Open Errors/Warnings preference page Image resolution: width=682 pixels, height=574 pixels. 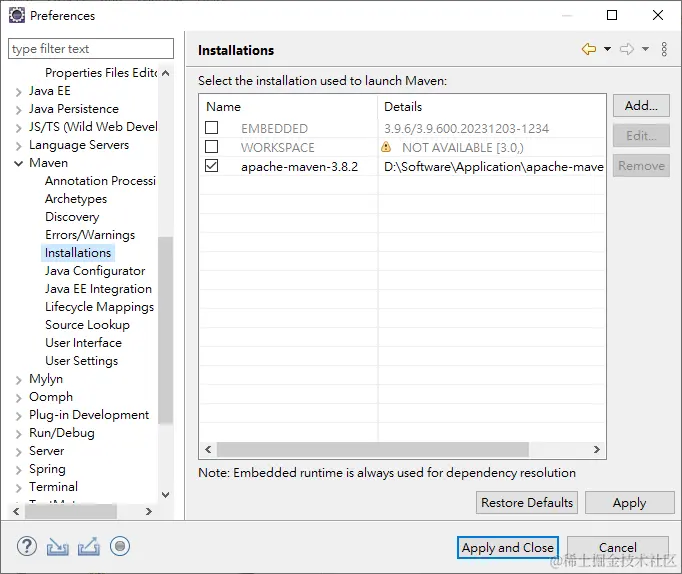tap(90, 235)
